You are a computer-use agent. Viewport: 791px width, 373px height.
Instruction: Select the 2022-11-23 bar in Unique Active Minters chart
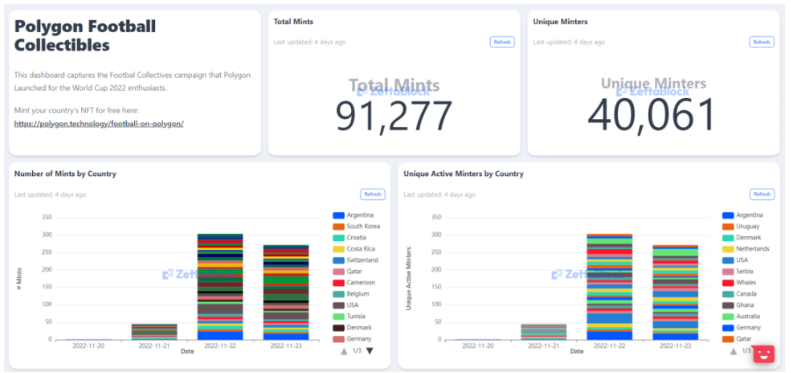pos(675,292)
